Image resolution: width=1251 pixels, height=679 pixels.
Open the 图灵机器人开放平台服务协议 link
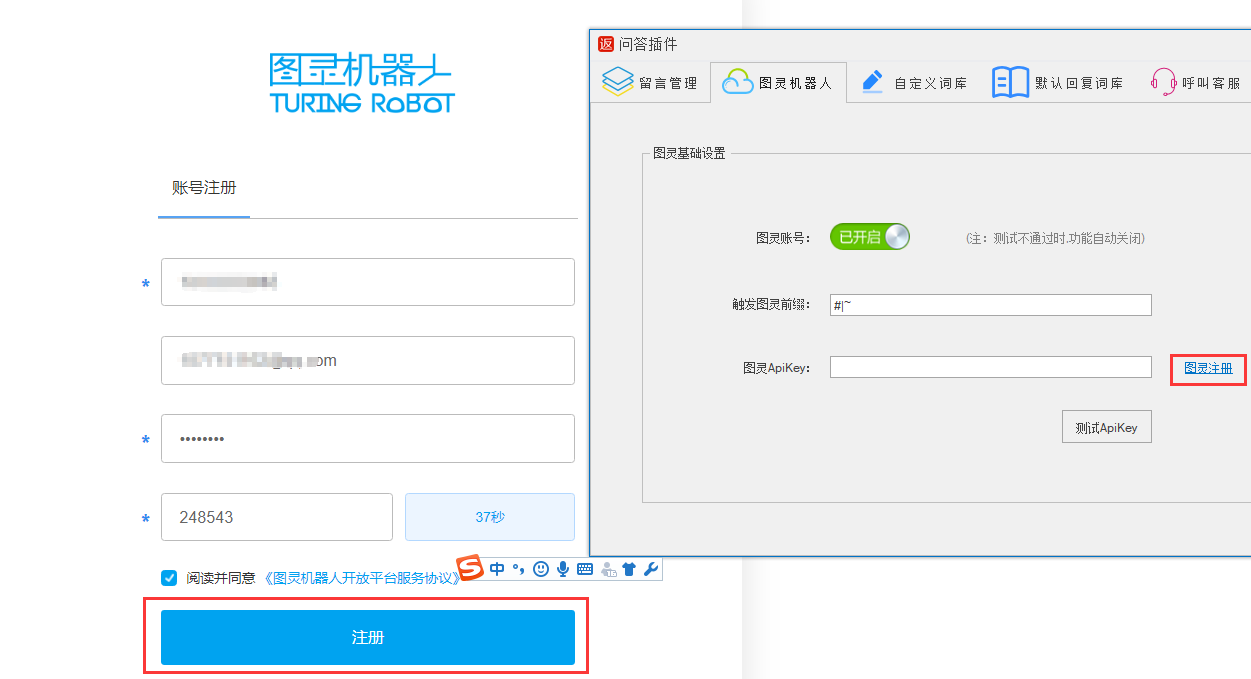click(x=362, y=578)
